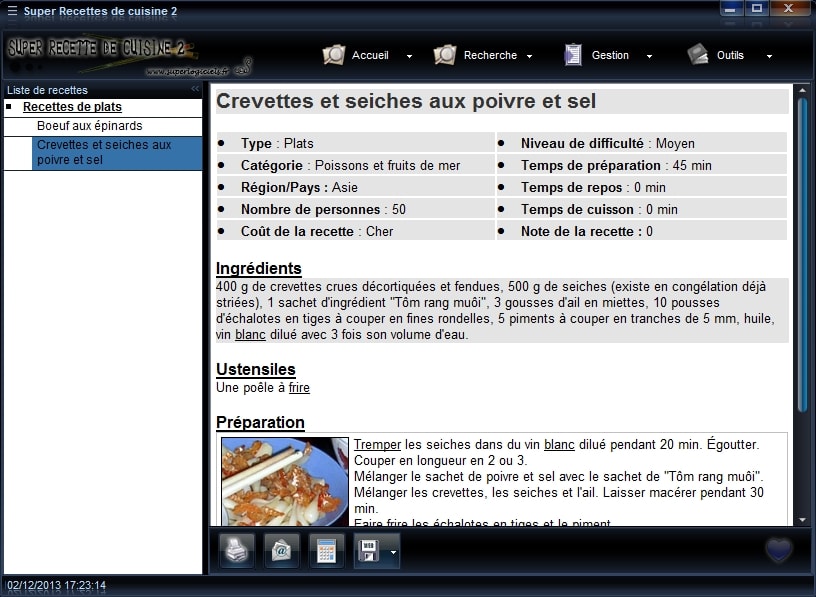Click the Outils icon in the menu bar
816x597 pixels.
tap(697, 55)
